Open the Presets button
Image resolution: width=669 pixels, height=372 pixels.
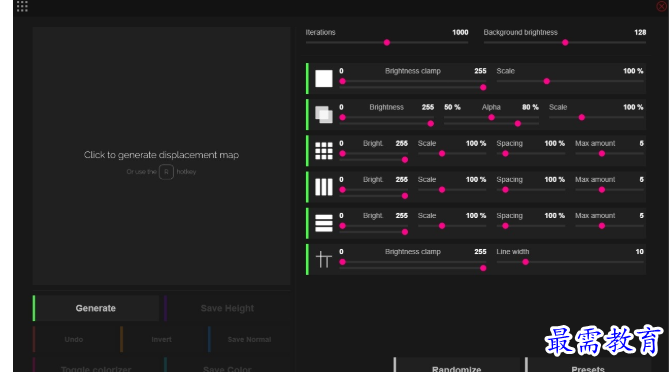click(x=588, y=366)
